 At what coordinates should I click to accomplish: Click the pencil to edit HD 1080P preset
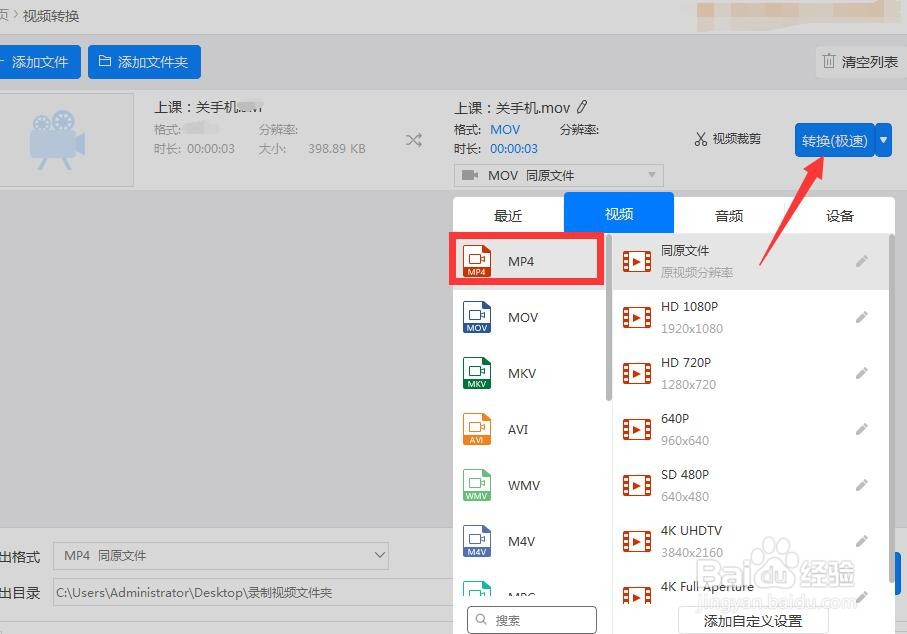point(861,317)
